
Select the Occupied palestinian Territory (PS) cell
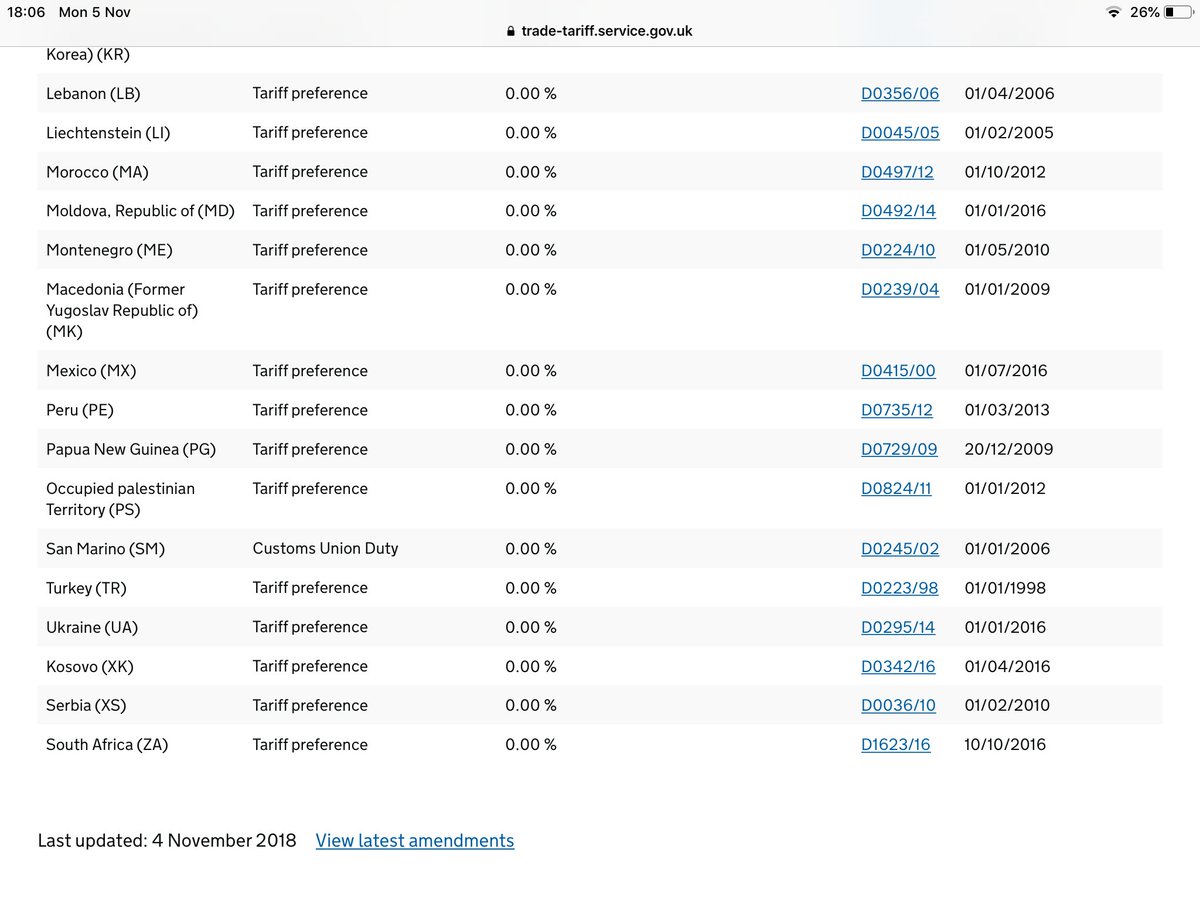(121, 499)
